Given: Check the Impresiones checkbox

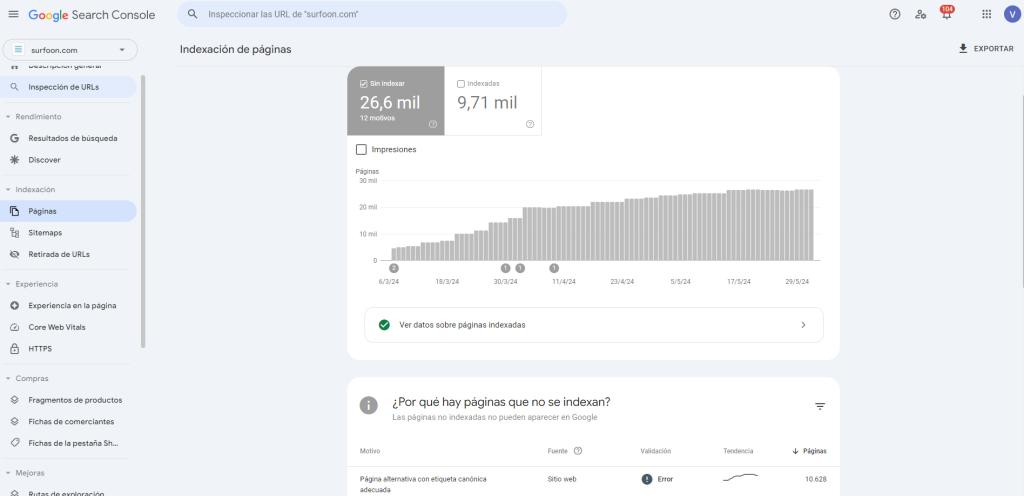Looking at the screenshot, I should click(361, 149).
